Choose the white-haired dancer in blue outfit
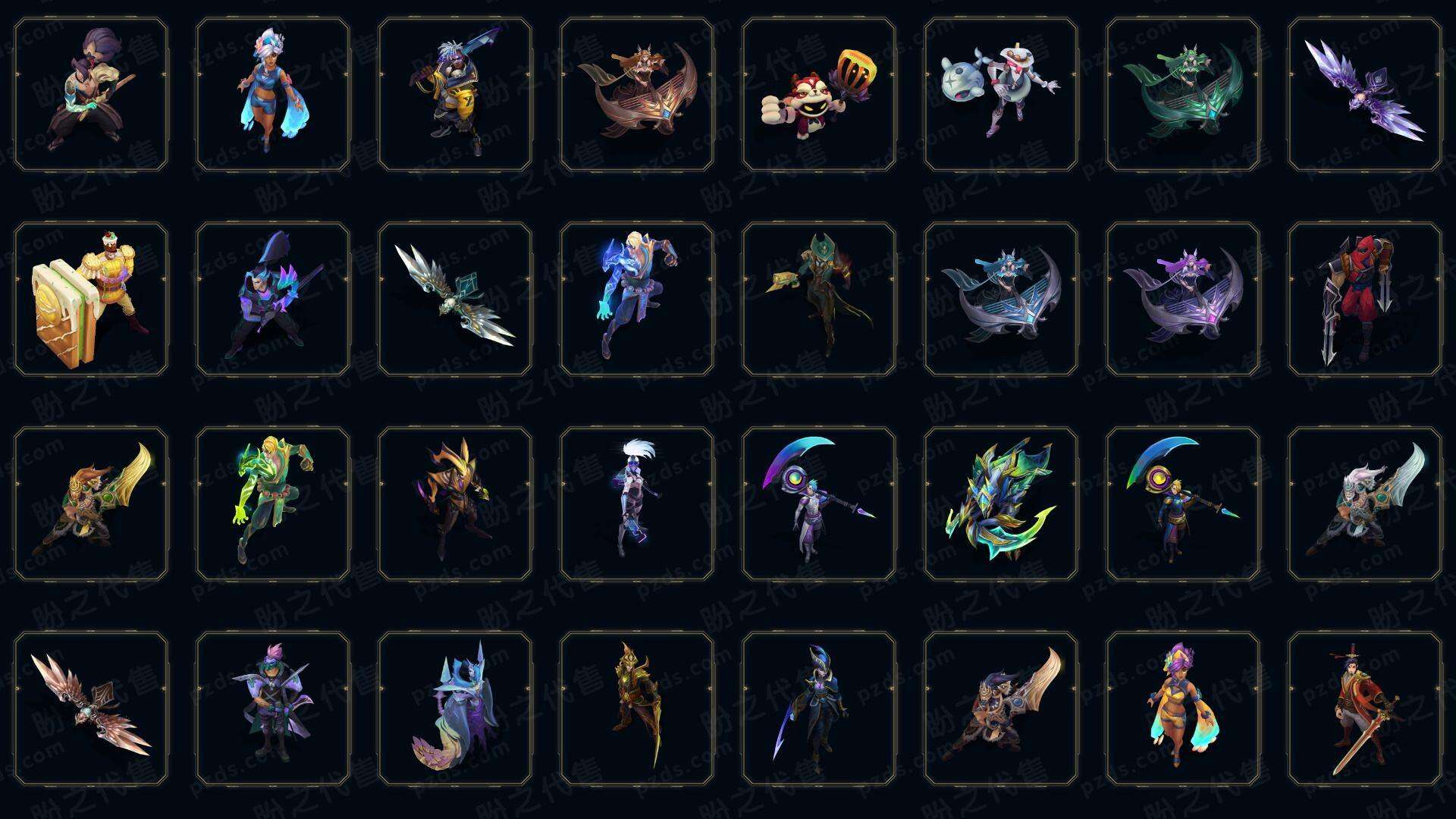1456x819 pixels. click(273, 95)
